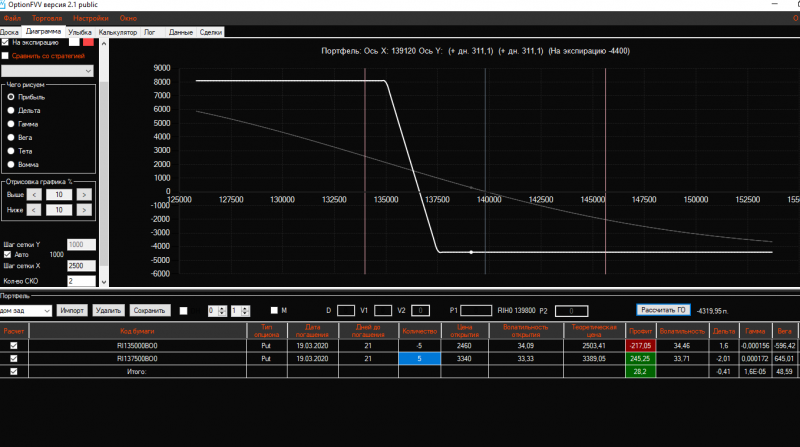The image size is (800, 447).
Task: Click the highlighted quantity cell 5
Action: (x=419, y=359)
